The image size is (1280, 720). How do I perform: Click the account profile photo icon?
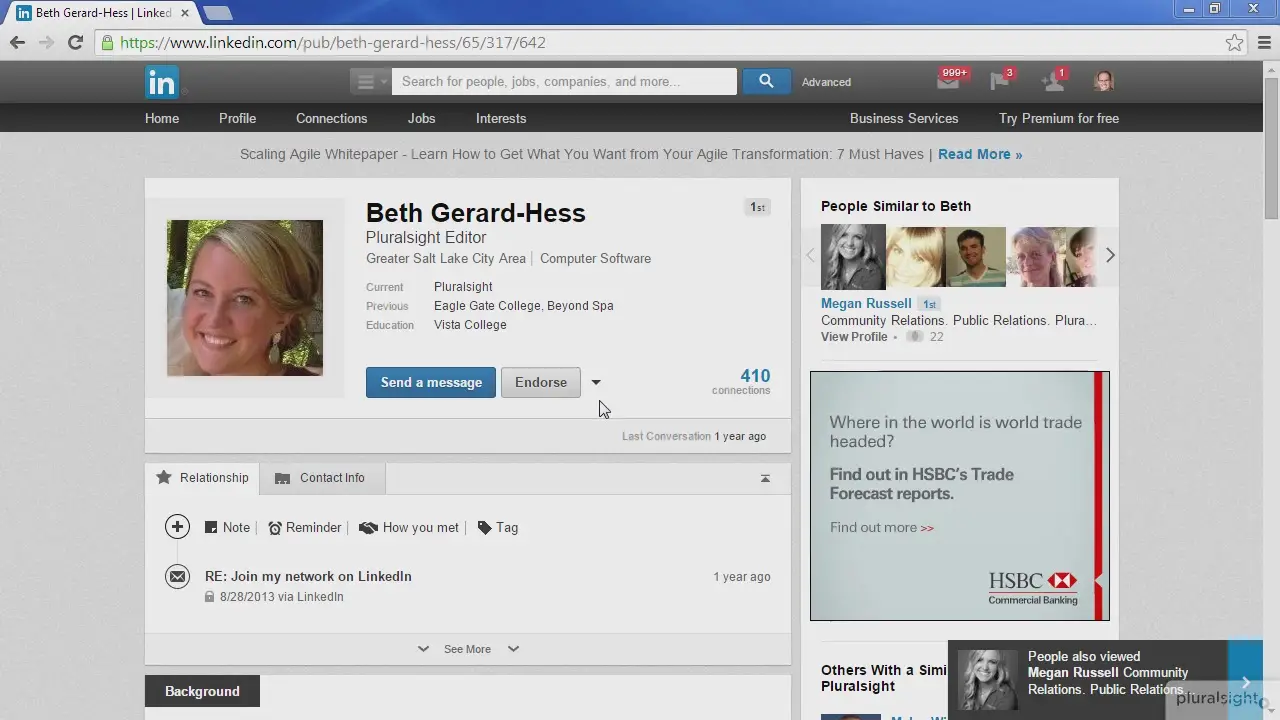(1104, 81)
